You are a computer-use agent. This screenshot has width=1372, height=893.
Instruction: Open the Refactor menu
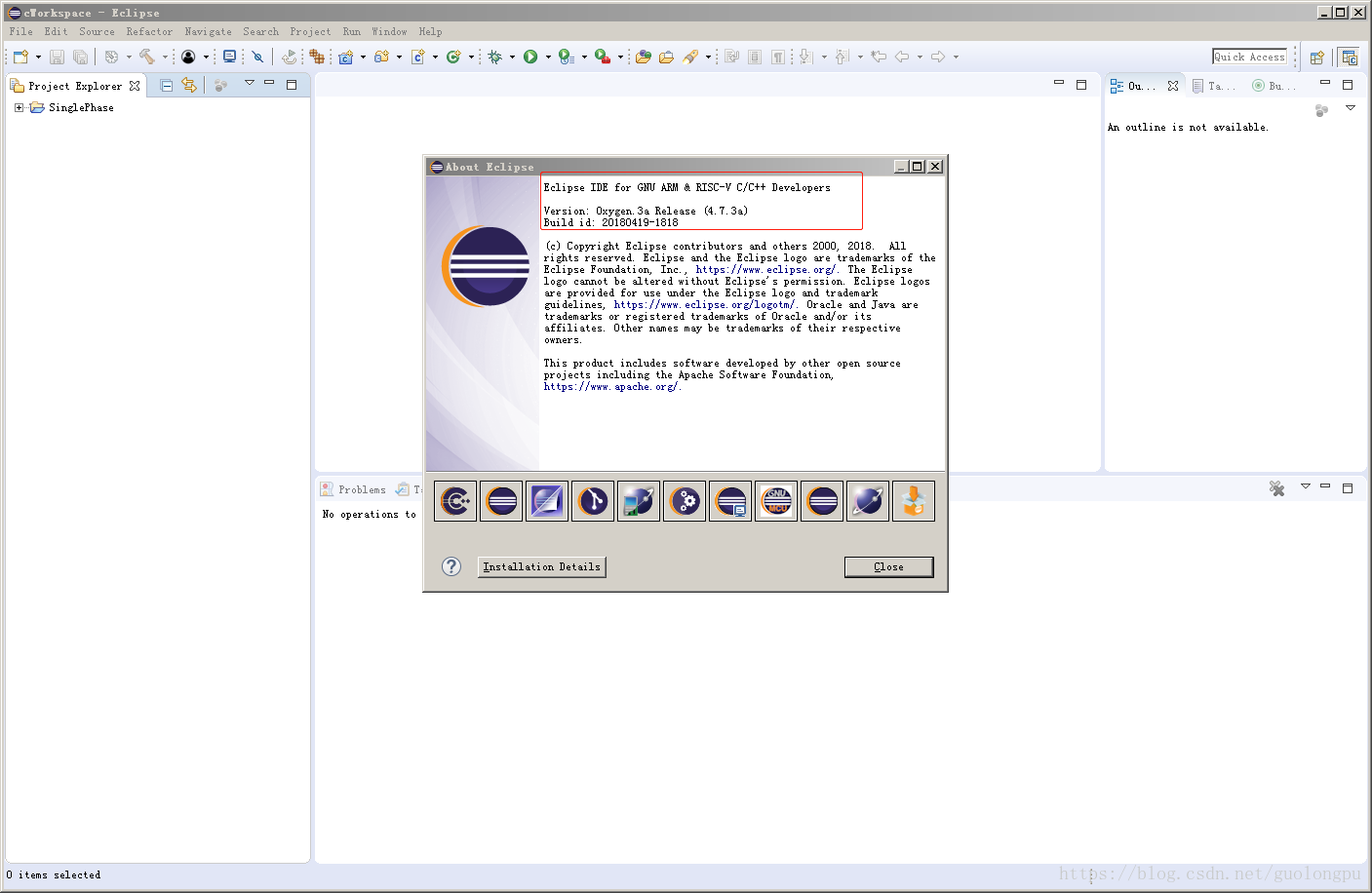pyautogui.click(x=149, y=31)
